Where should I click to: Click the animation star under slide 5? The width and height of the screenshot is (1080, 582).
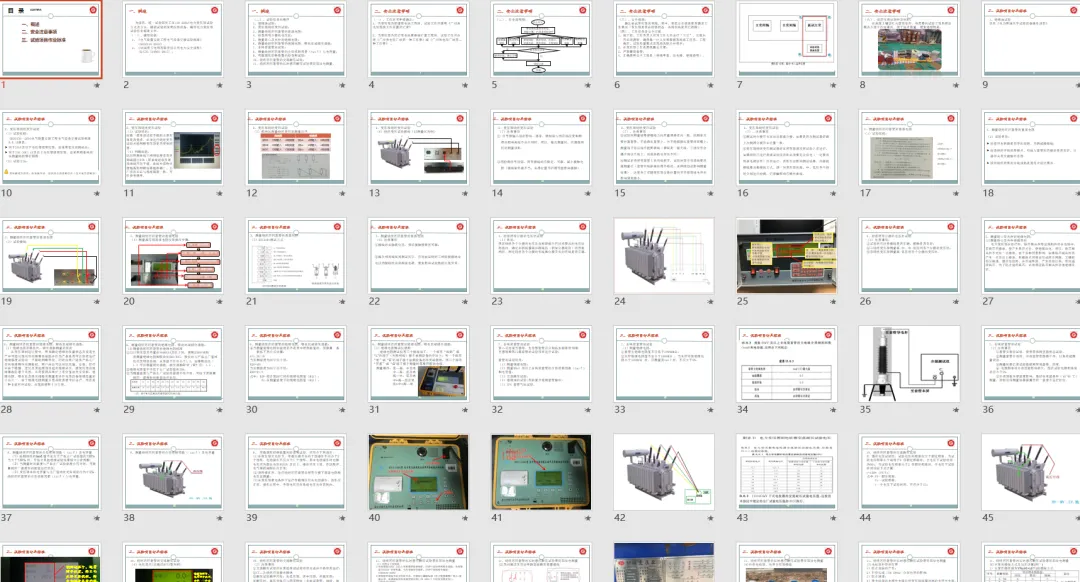coord(588,85)
